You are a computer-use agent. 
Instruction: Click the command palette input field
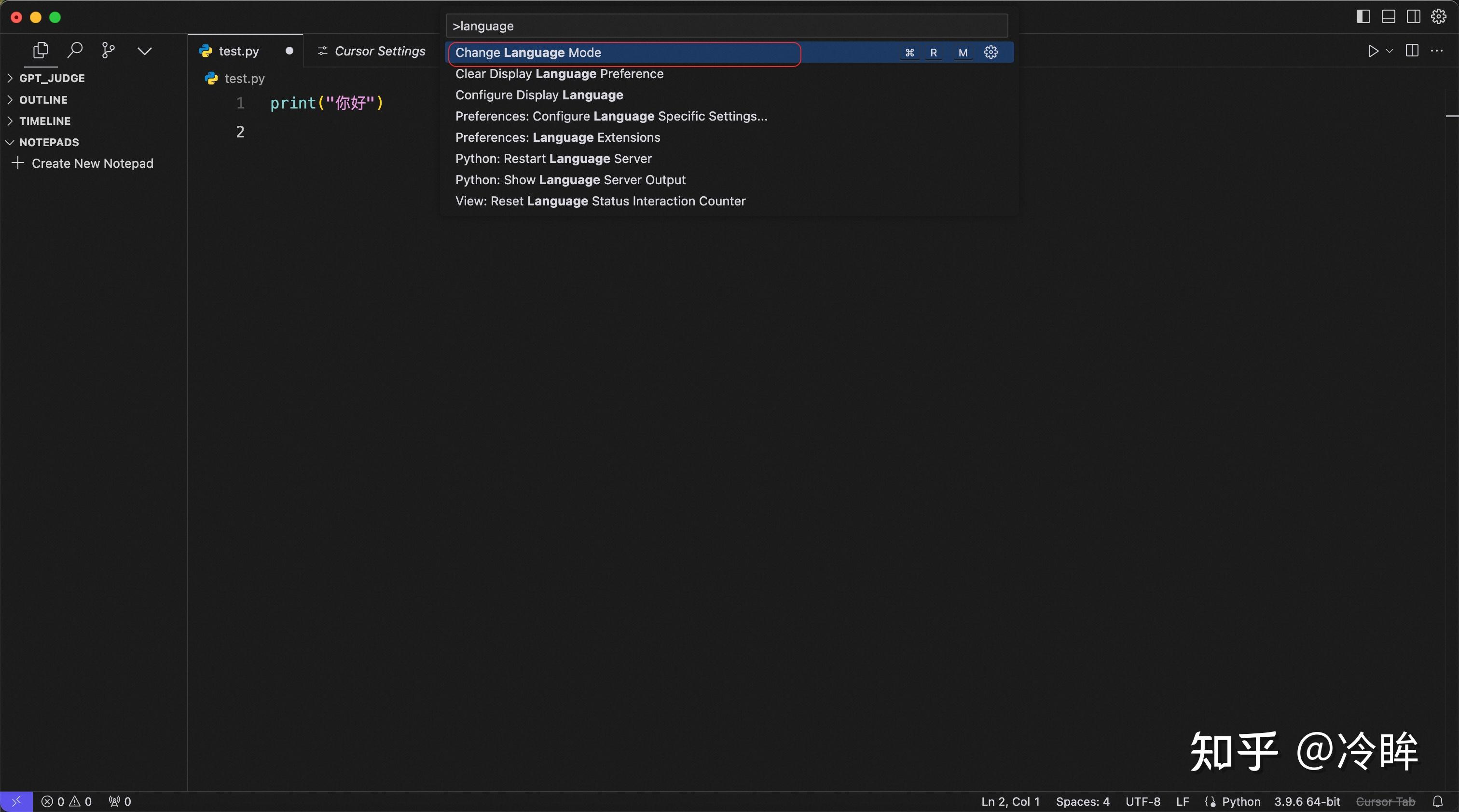726,26
